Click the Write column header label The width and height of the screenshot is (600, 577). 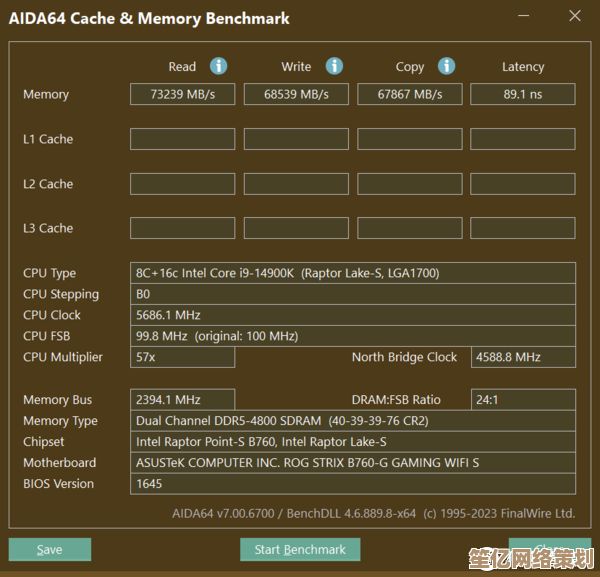click(296, 67)
